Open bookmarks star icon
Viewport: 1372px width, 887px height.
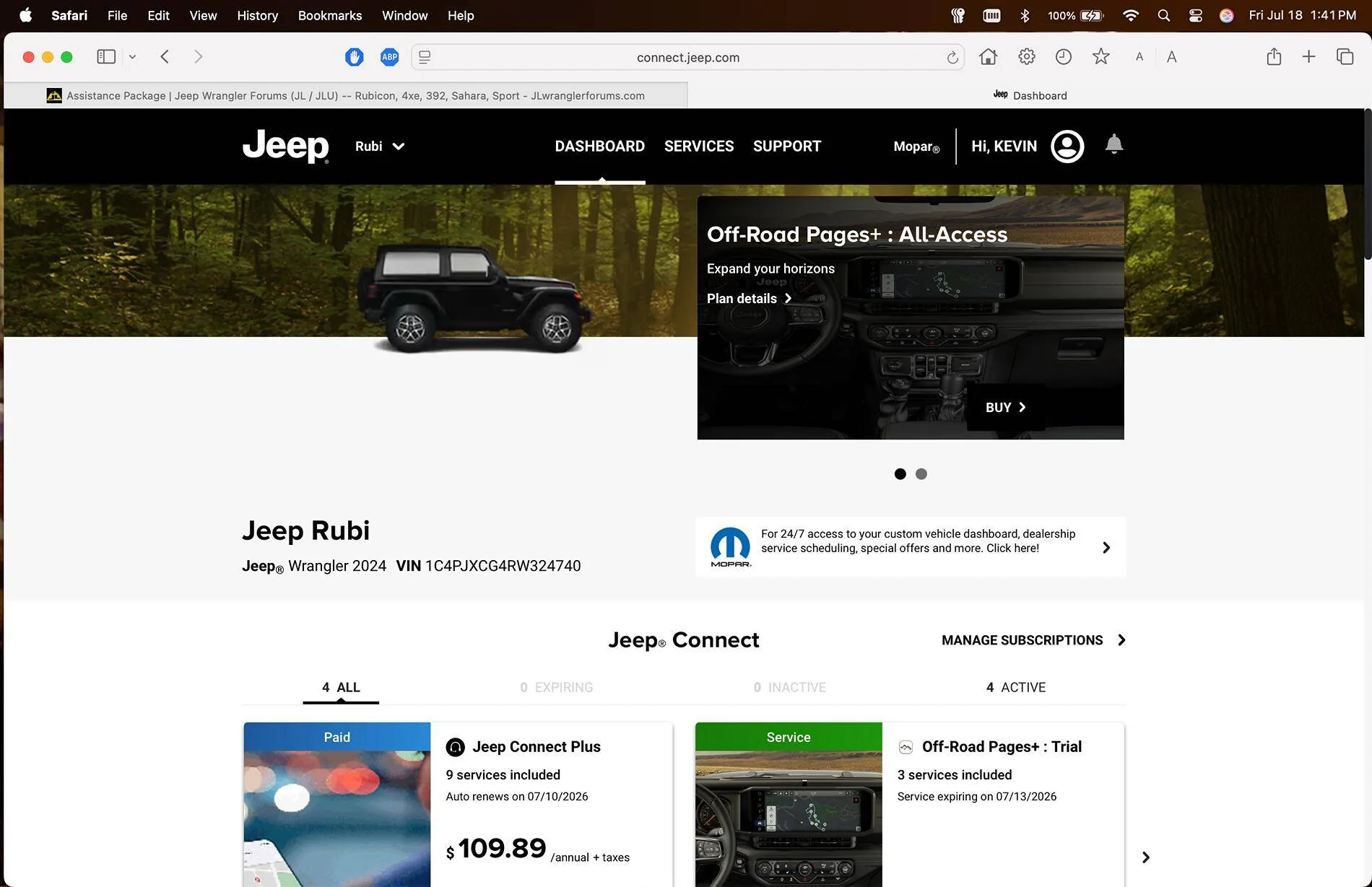[1100, 56]
